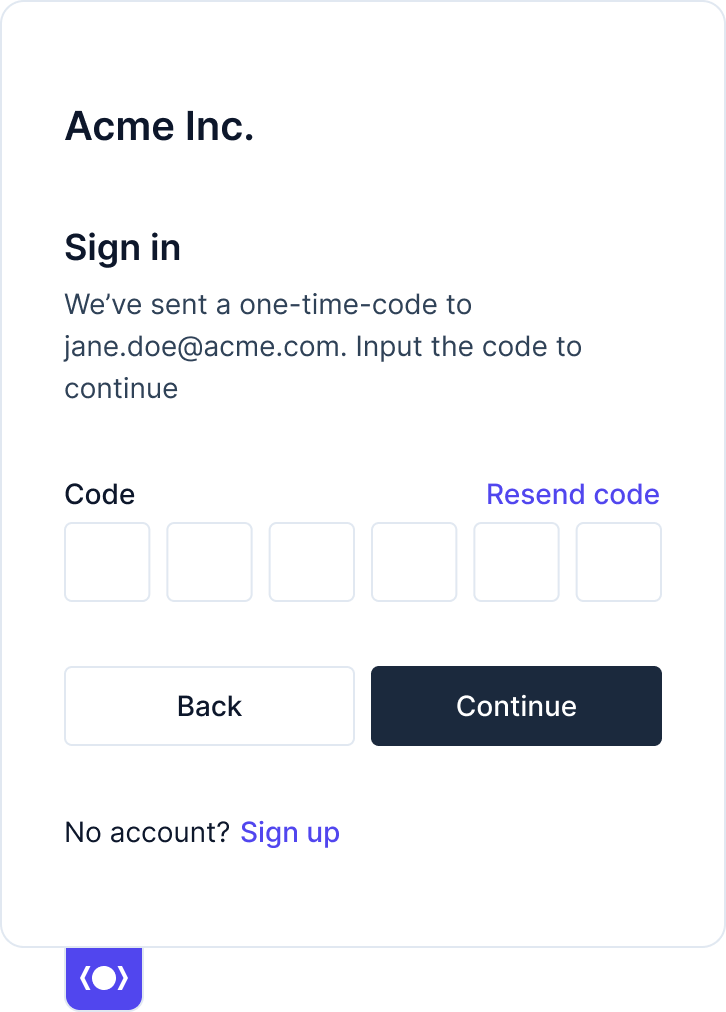Focus the fourth code digit box
The image size is (726, 1012).
(414, 562)
